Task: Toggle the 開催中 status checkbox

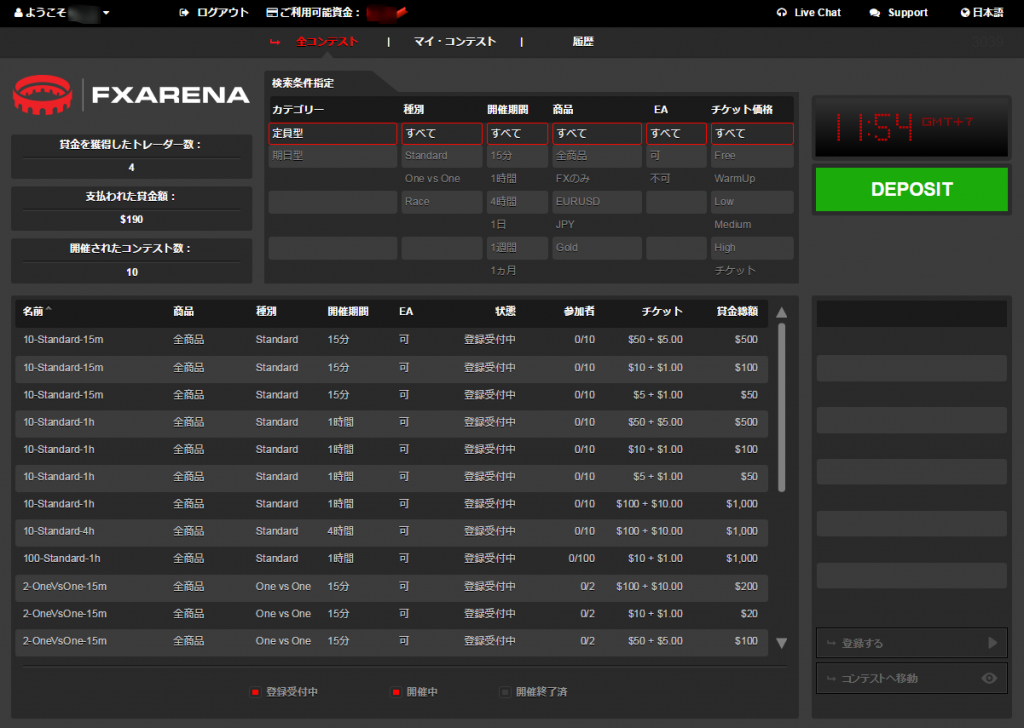Action: point(396,692)
